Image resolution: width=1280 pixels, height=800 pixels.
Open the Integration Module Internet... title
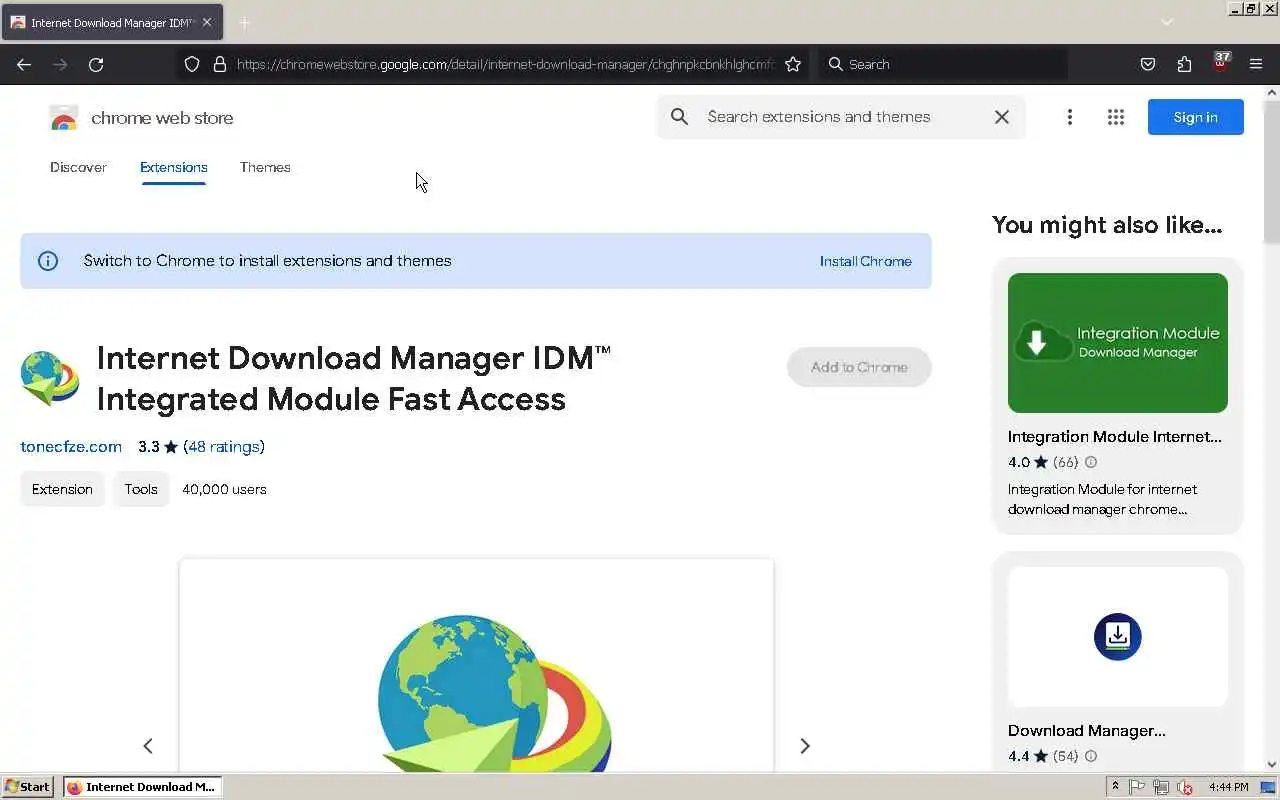click(1115, 437)
